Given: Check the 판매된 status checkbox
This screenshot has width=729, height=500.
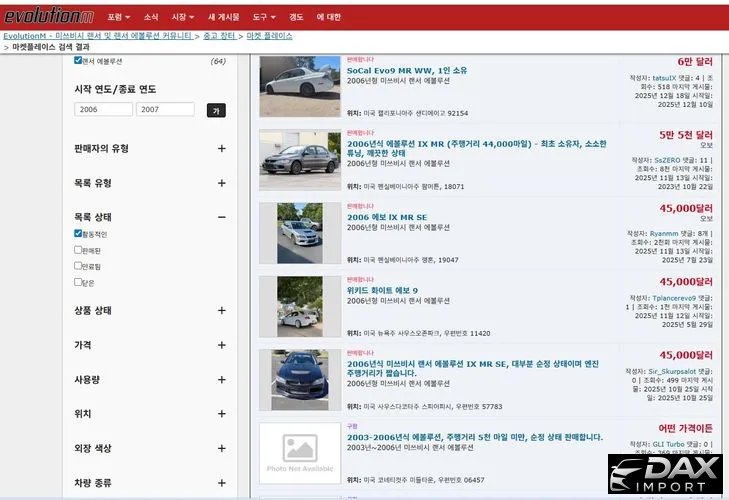Looking at the screenshot, I should [79, 250].
